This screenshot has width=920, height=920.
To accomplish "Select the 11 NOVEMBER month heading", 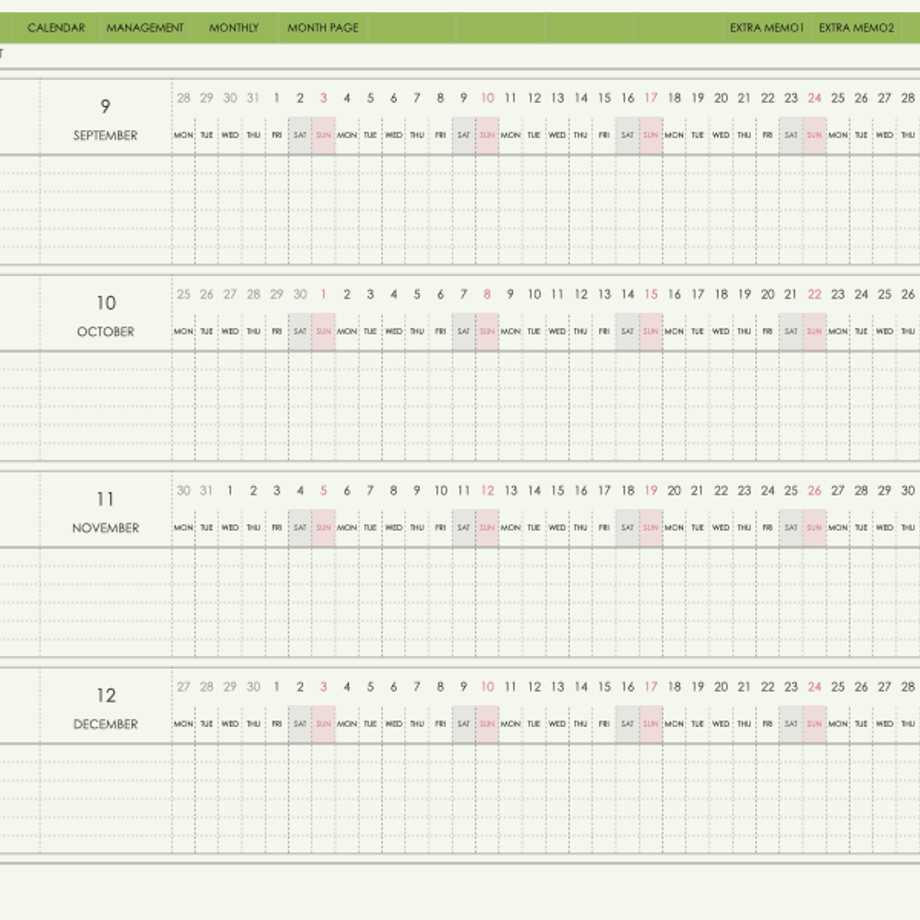I will click(x=106, y=512).
